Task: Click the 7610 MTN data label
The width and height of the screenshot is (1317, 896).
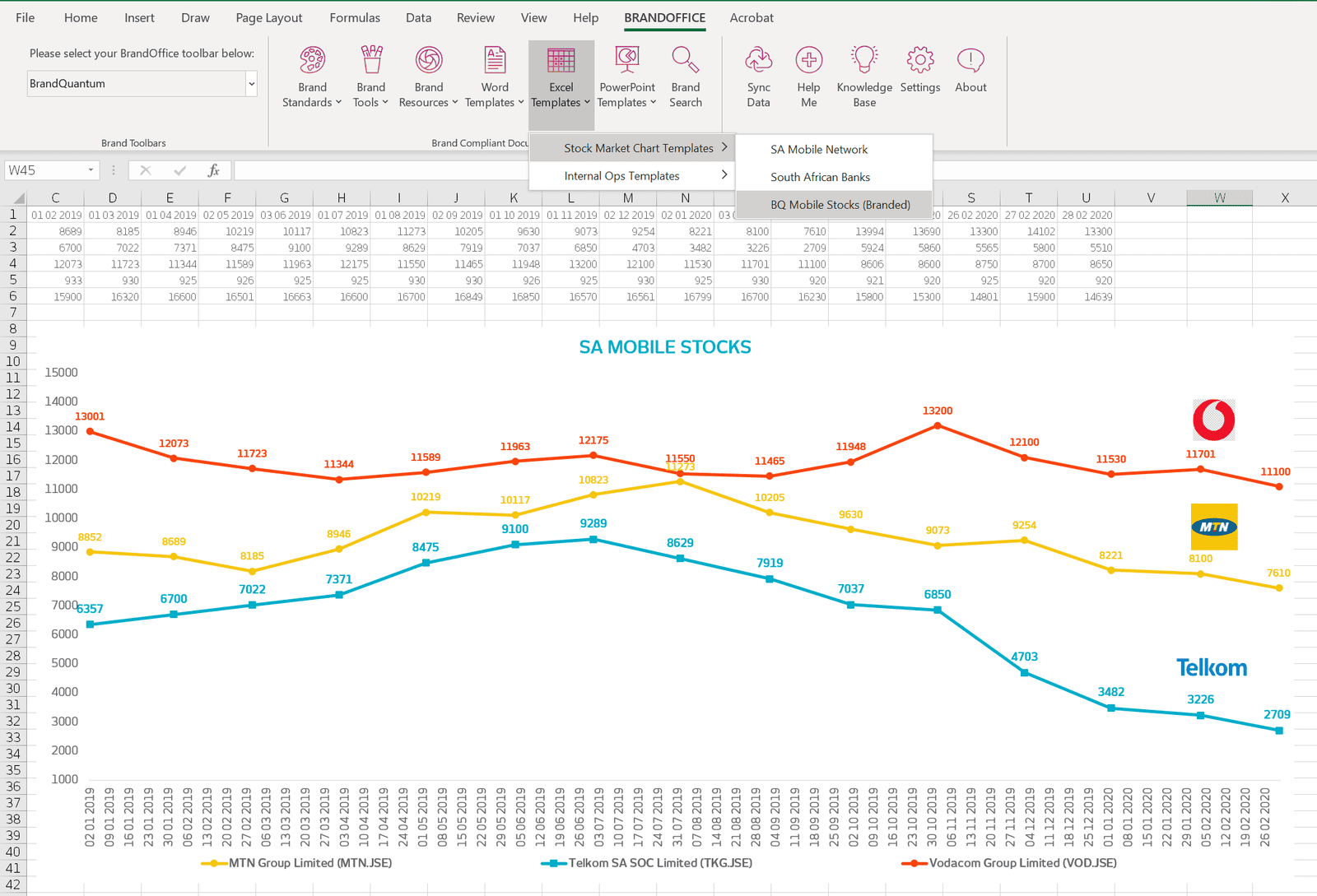Action: [1278, 573]
